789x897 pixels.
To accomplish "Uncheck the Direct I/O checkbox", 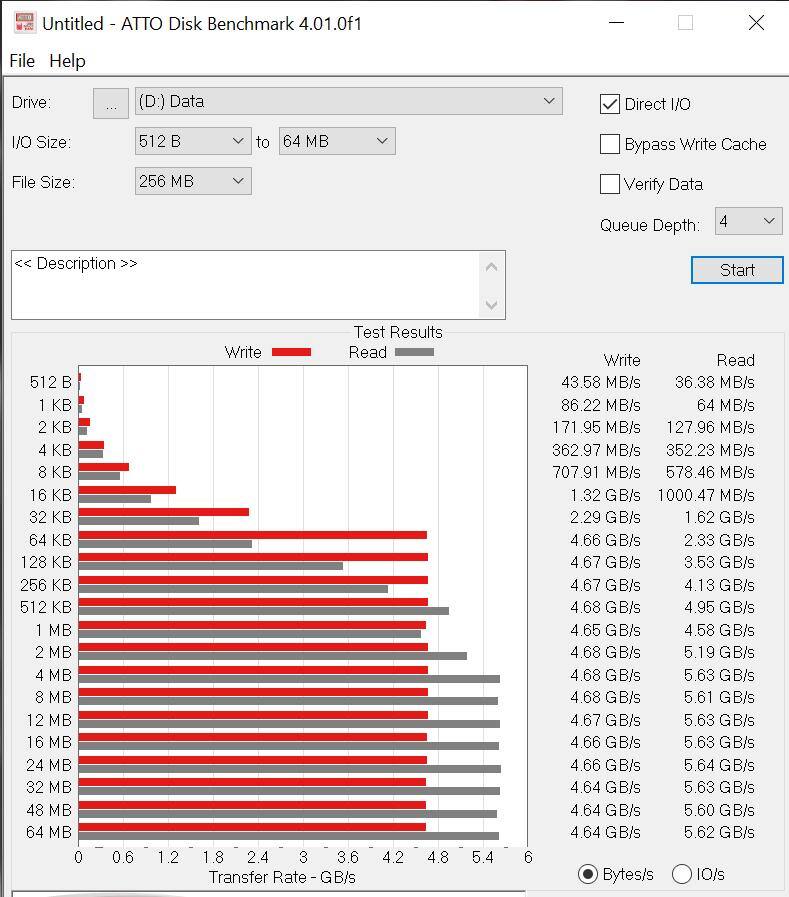I will pyautogui.click(x=610, y=104).
